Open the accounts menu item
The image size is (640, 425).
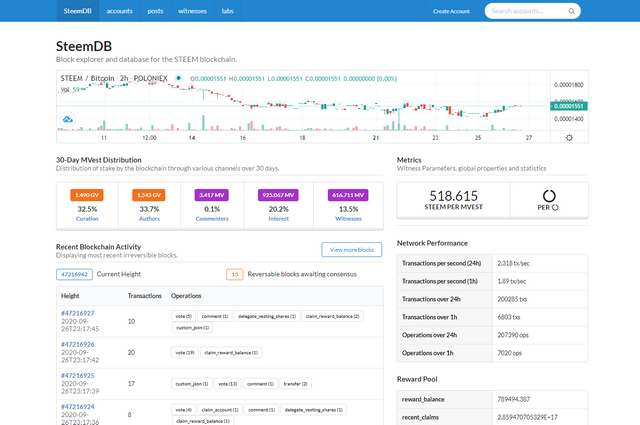(120, 11)
